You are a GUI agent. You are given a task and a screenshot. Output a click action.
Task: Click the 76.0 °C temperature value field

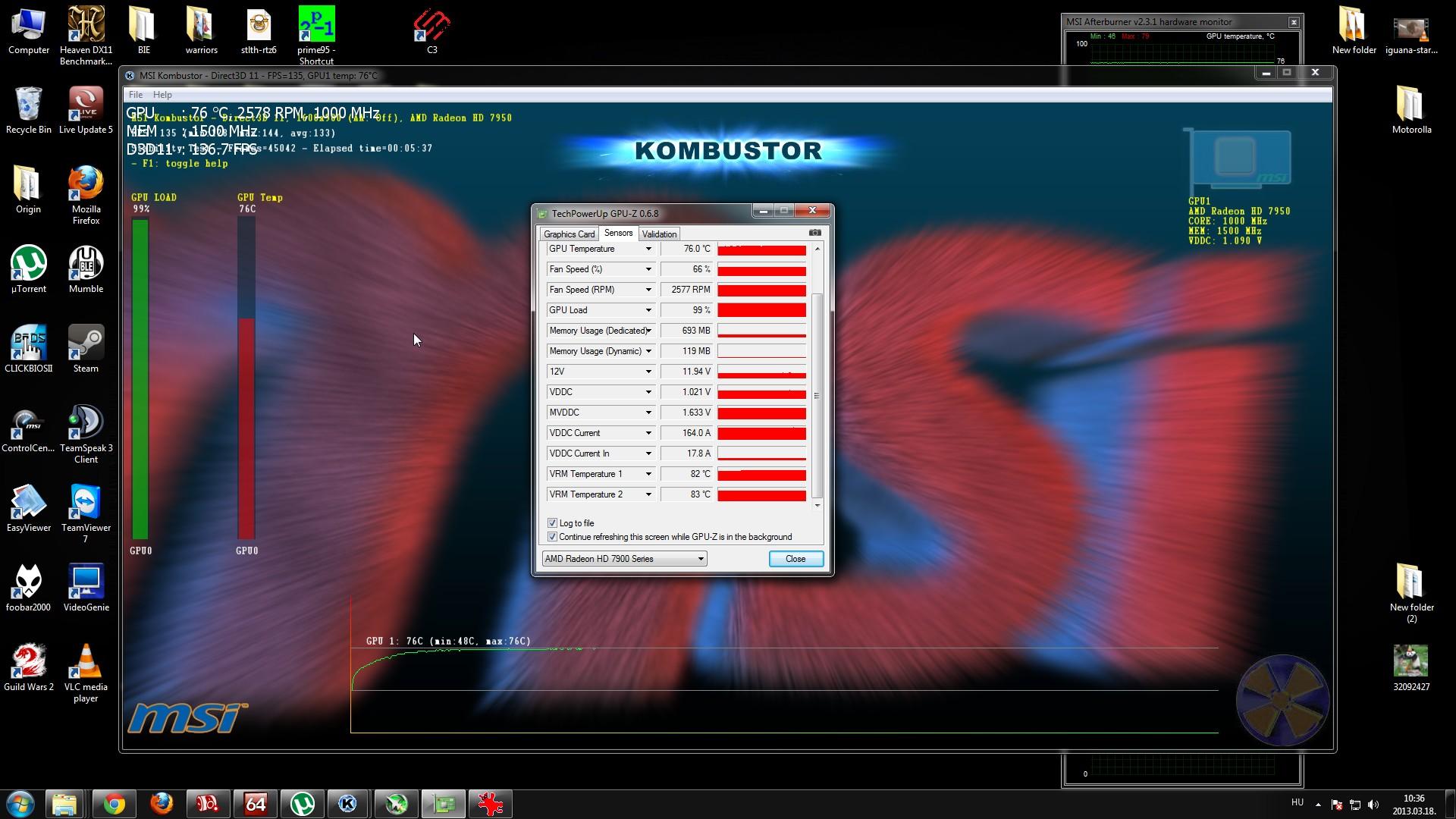coord(687,249)
